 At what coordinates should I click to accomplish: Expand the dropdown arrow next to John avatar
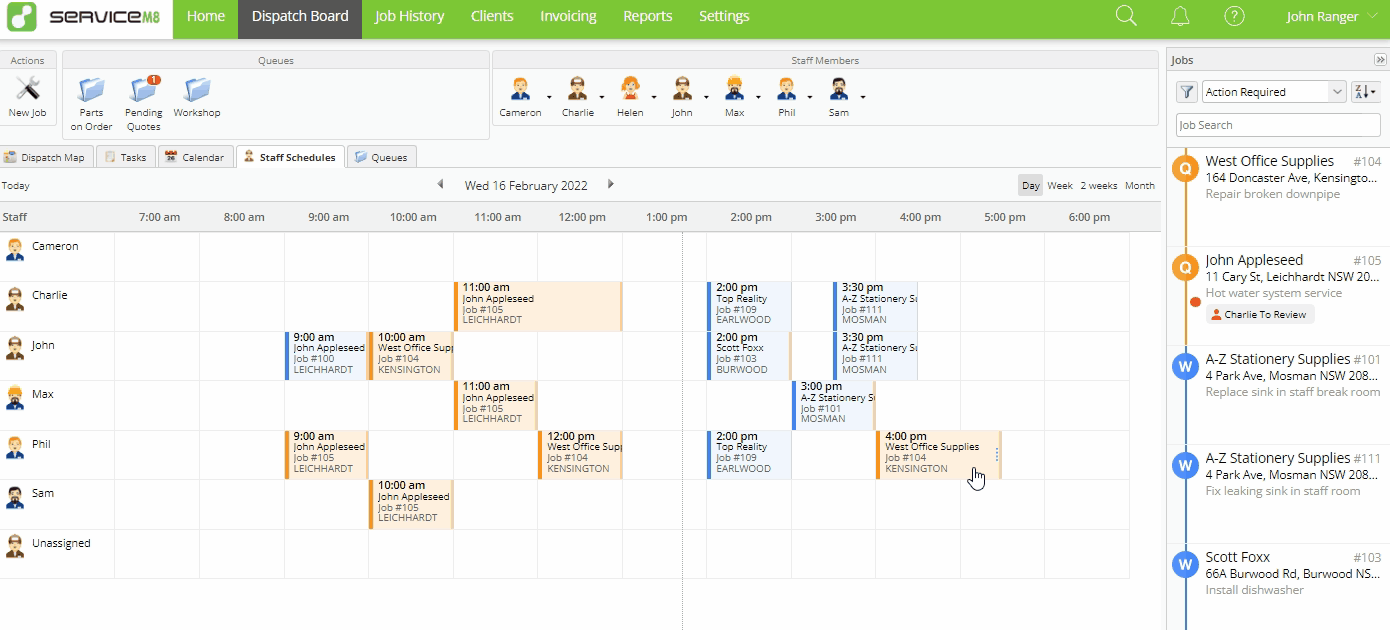[706, 97]
